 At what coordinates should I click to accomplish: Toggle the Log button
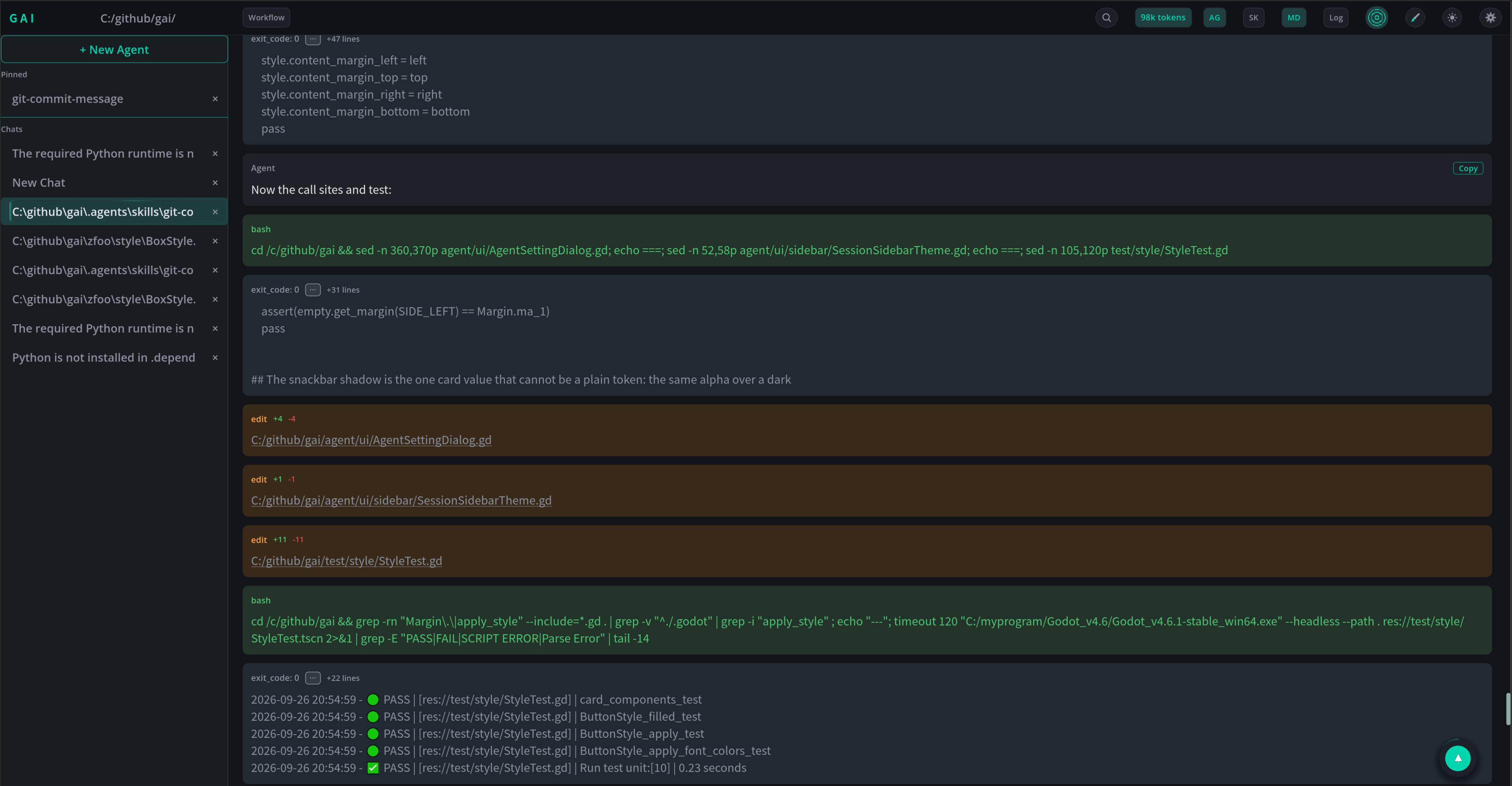[1336, 18]
